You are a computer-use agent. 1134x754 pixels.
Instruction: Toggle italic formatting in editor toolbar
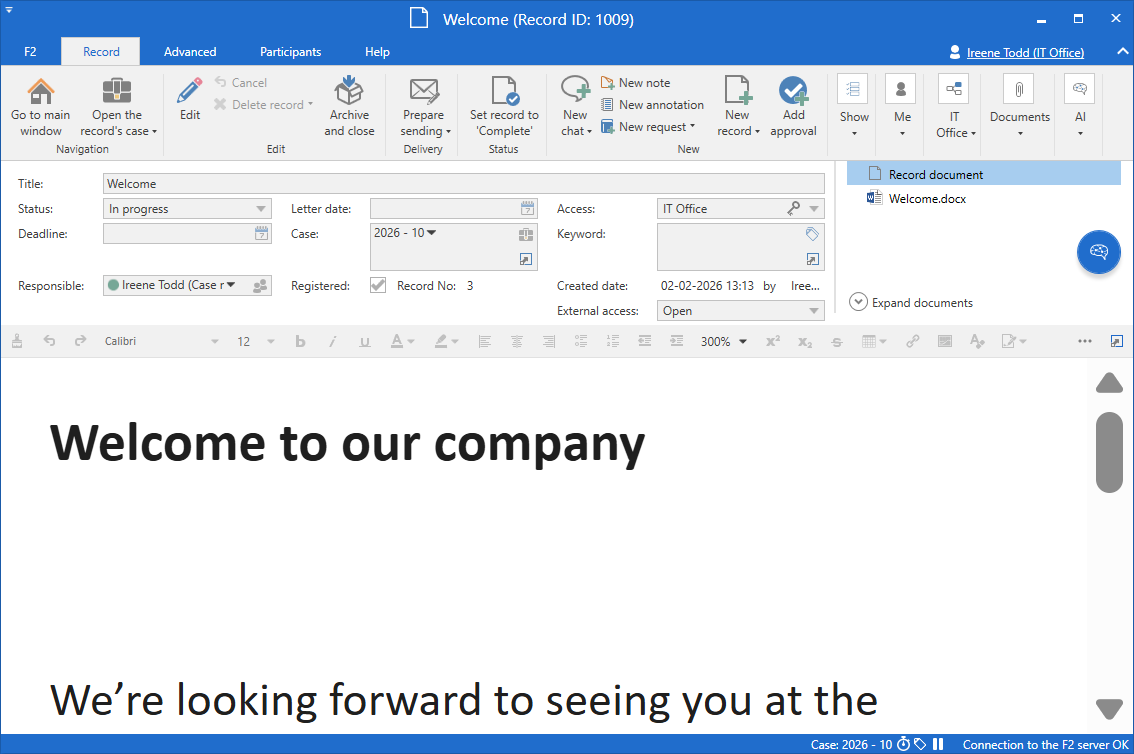332,342
